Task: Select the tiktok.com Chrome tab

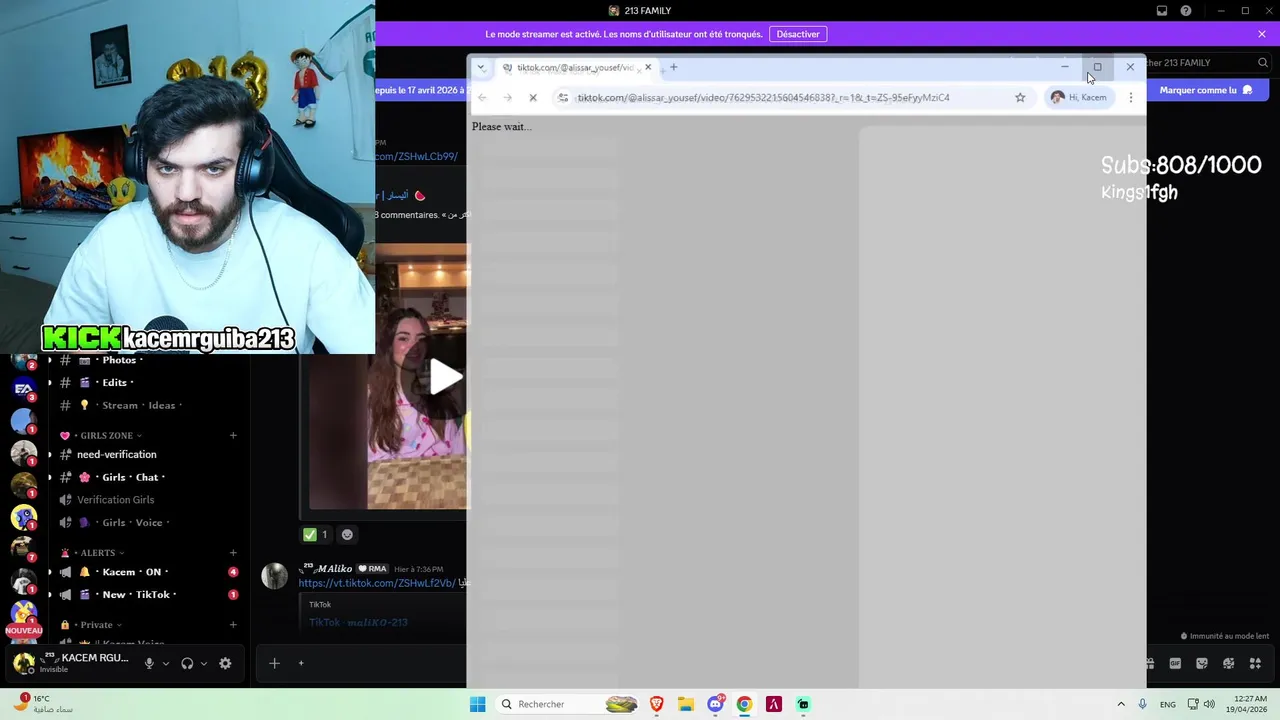Action: pyautogui.click(x=575, y=67)
